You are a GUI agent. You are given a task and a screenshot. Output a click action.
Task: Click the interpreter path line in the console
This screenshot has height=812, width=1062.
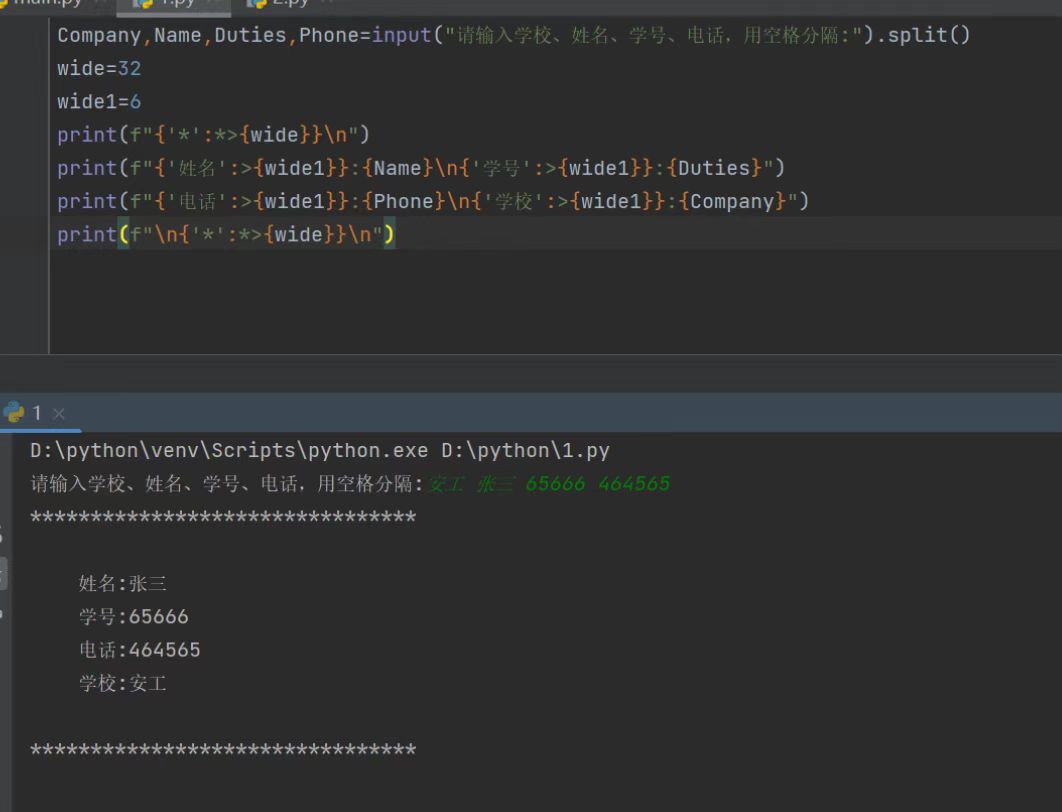pos(319,451)
